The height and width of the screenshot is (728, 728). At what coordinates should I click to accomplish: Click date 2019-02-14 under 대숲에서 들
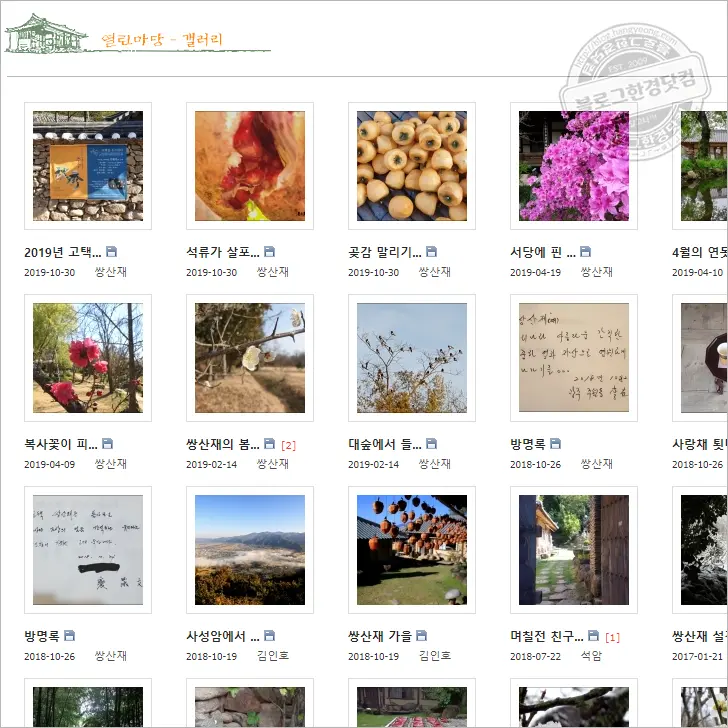point(373,464)
